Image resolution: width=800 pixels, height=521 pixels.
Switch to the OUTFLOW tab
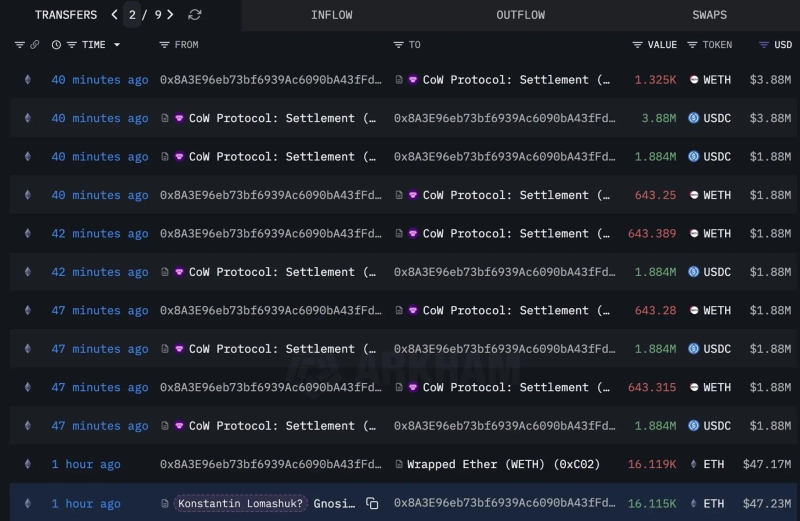point(521,15)
